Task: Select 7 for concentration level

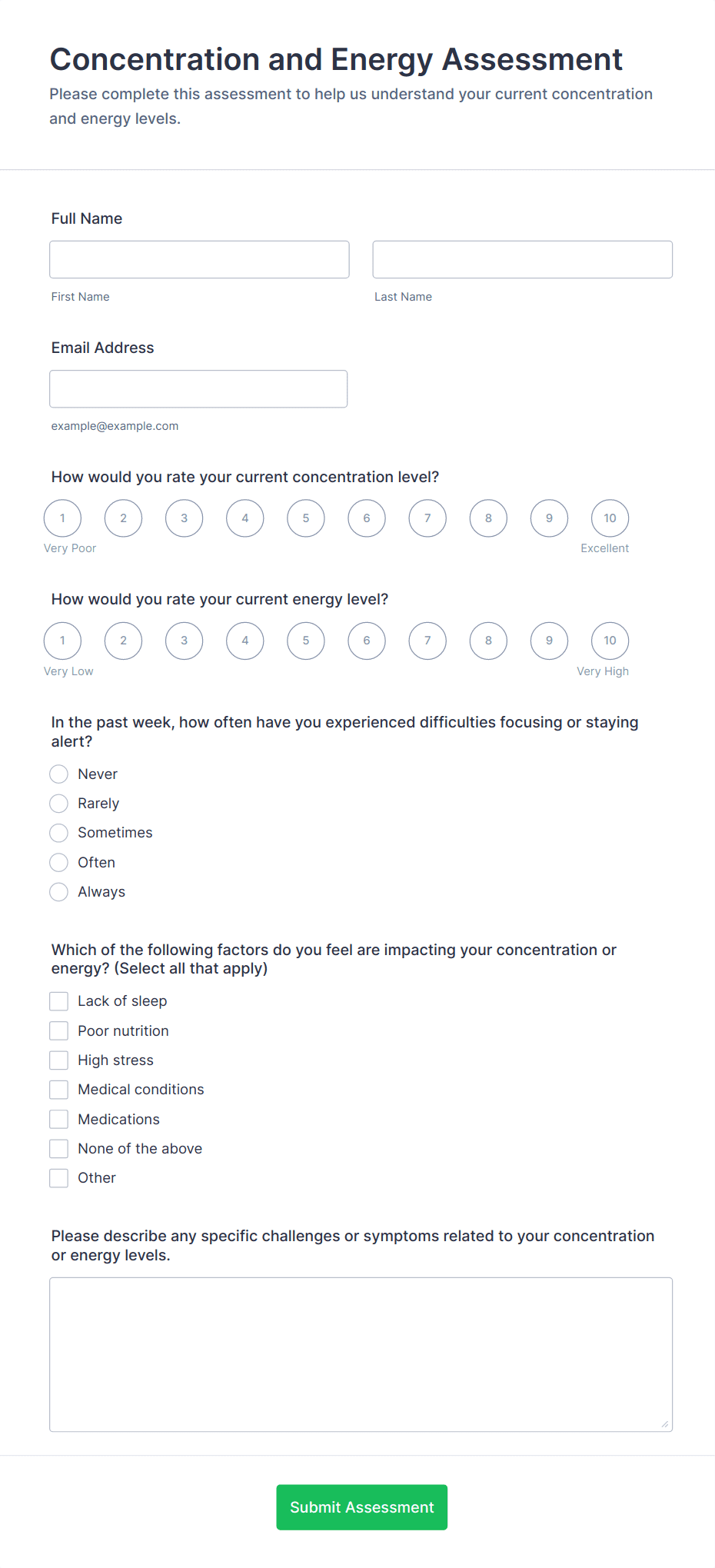Action: 427,518
